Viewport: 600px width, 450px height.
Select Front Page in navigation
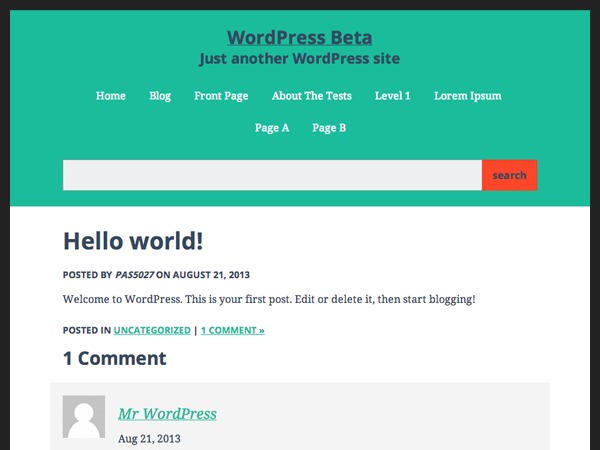(221, 96)
